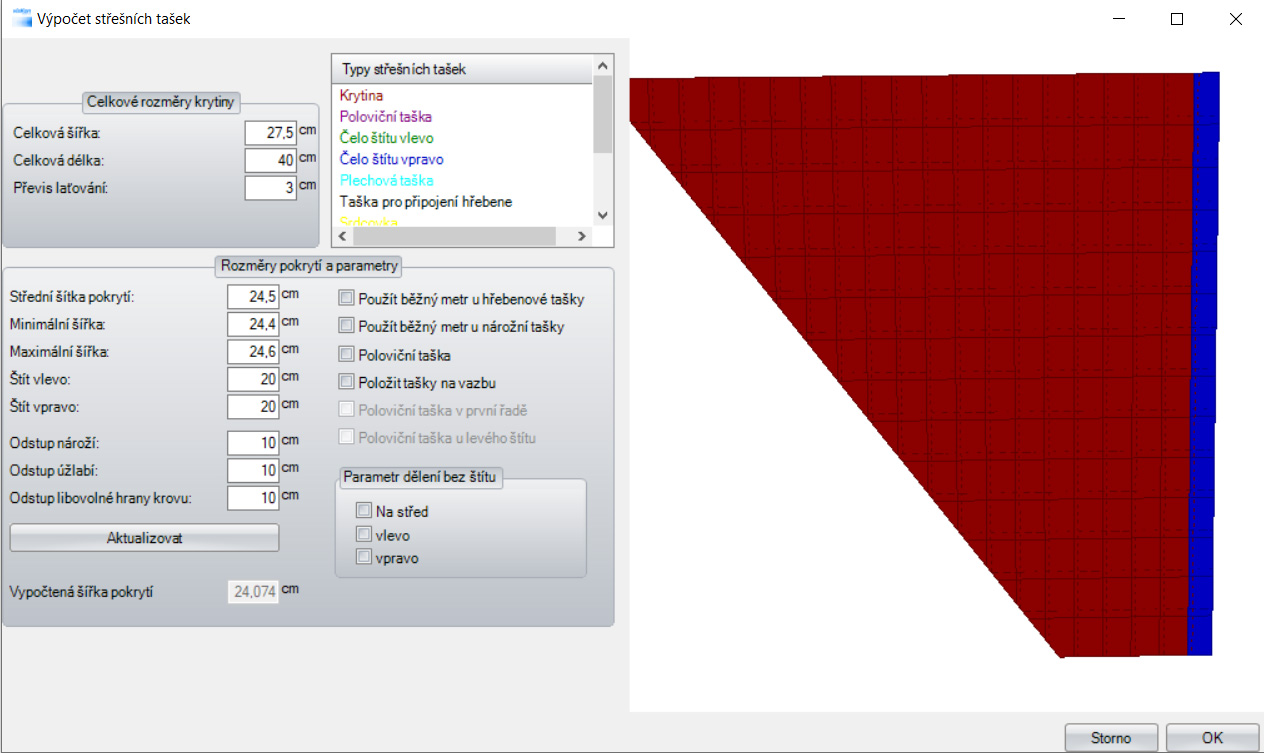Focus the Maximální šířka field
The height and width of the screenshot is (753, 1264).
point(253,352)
